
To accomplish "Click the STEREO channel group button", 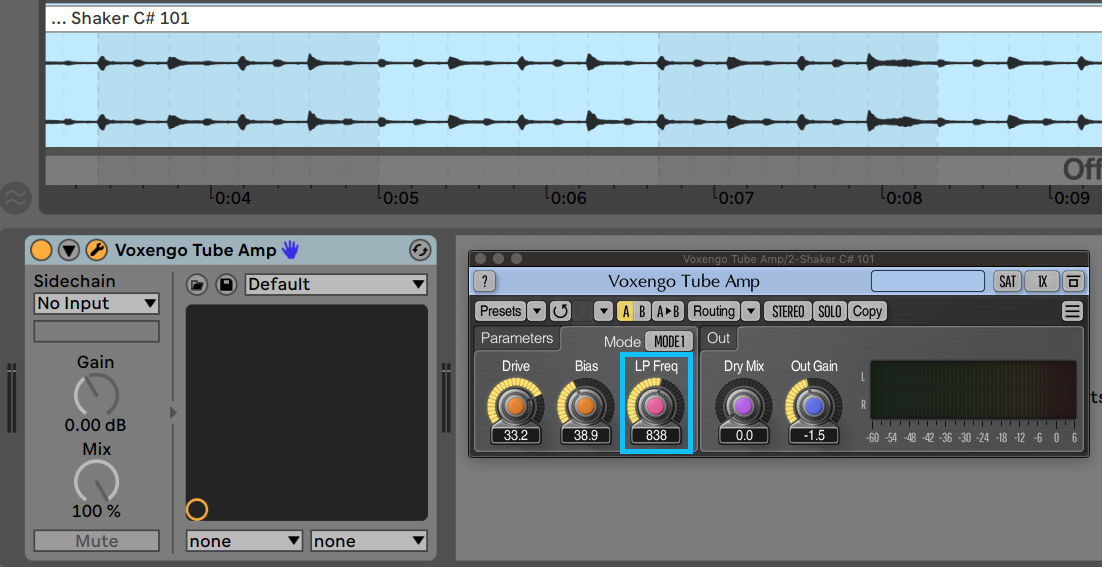I will [x=788, y=311].
